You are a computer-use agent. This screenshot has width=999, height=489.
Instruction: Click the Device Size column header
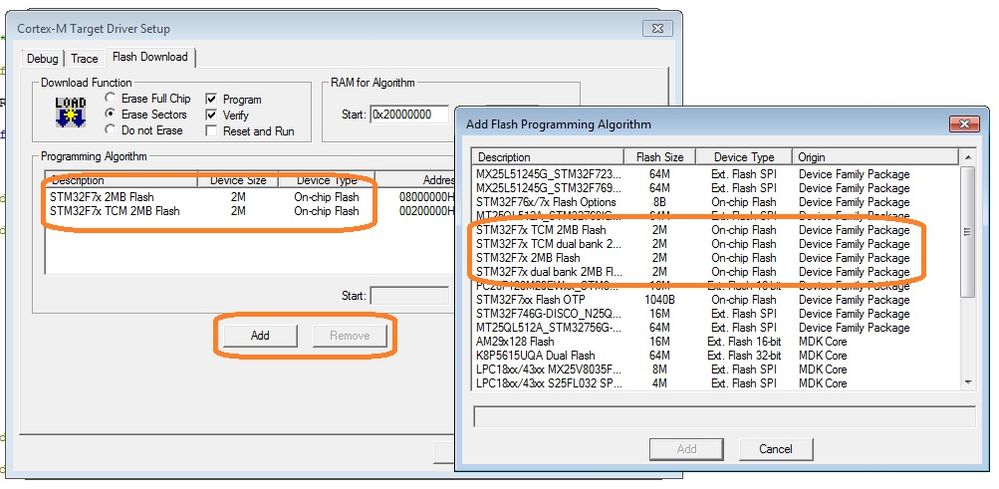click(x=238, y=180)
